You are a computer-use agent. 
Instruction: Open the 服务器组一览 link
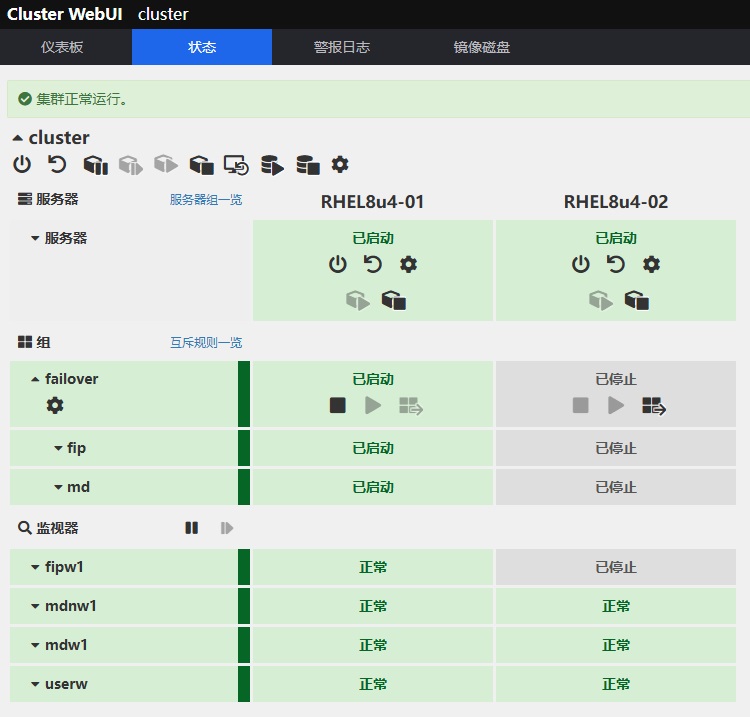tap(206, 199)
